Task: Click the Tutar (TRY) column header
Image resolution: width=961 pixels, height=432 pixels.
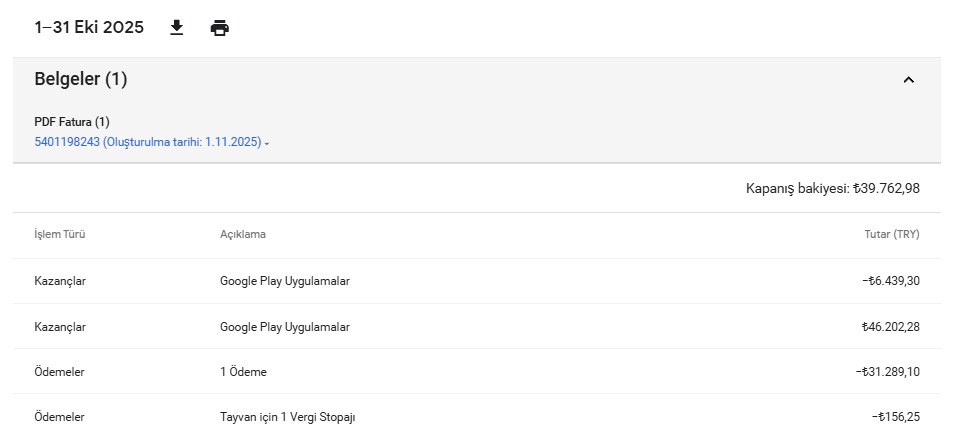Action: tap(892, 234)
